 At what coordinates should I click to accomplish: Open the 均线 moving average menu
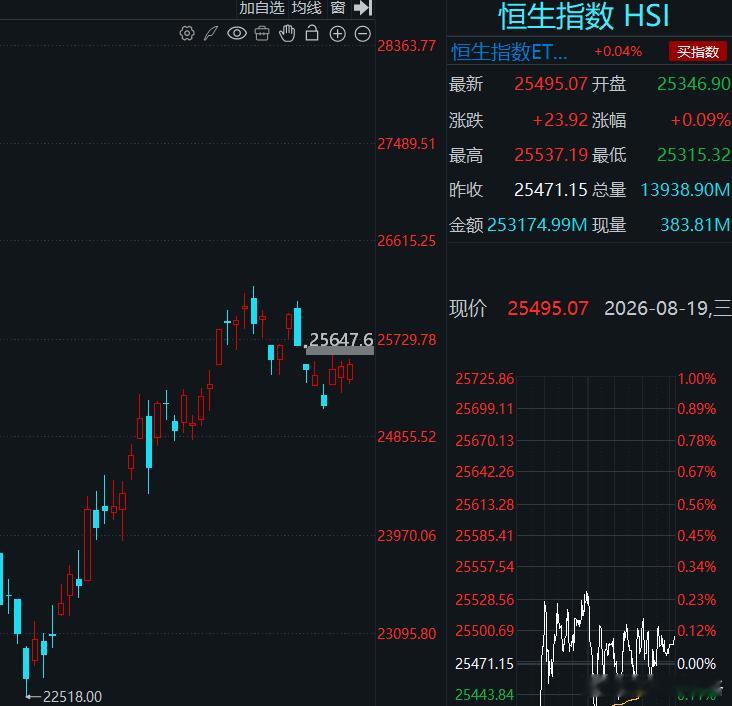(307, 7)
